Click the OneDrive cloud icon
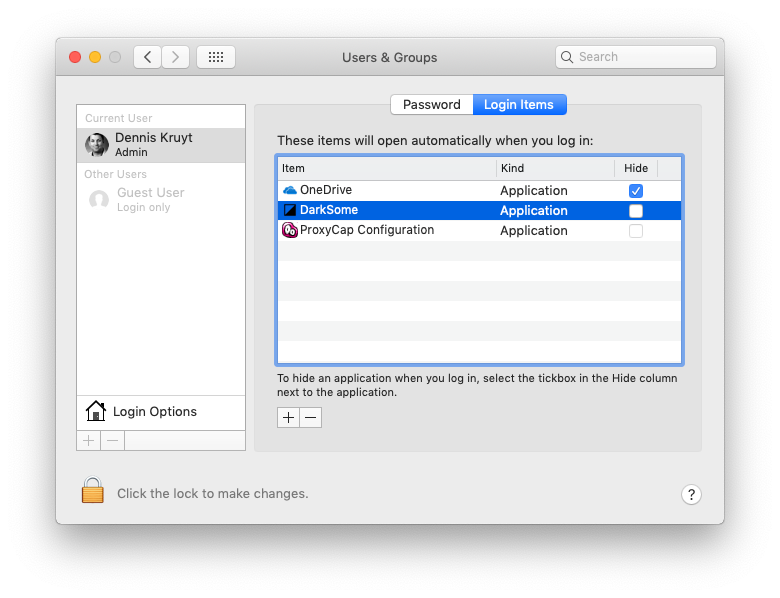The width and height of the screenshot is (780, 598). pos(290,190)
